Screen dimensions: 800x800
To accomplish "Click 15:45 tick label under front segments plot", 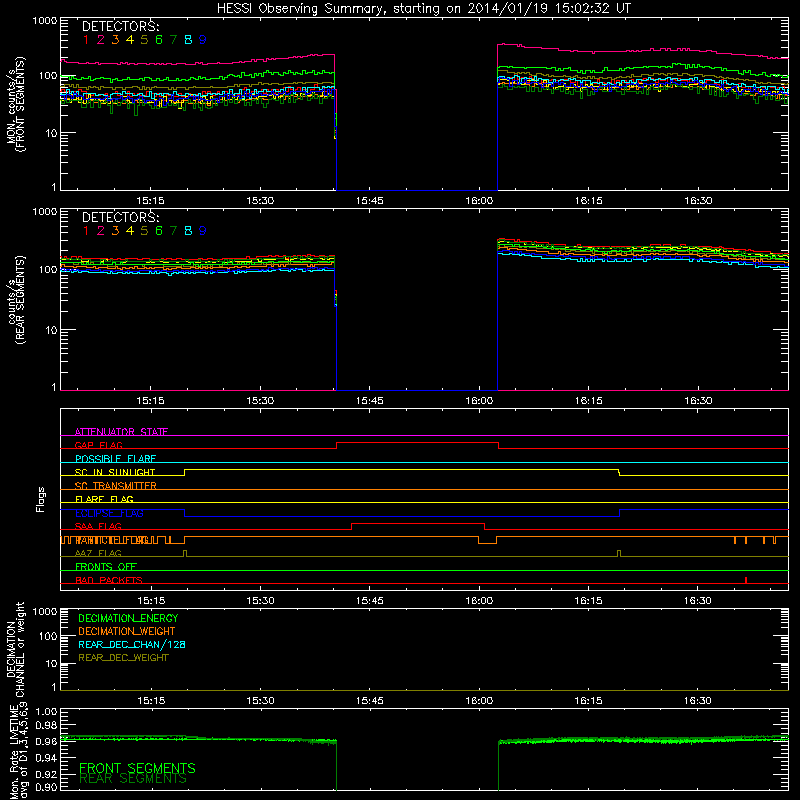I will tap(369, 201).
